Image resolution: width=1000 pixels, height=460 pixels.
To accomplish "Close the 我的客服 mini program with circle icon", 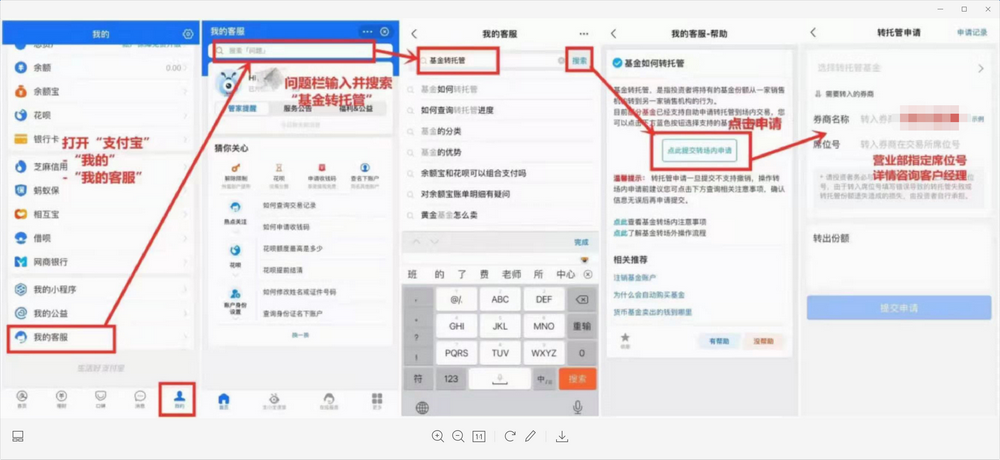I will pos(385,31).
